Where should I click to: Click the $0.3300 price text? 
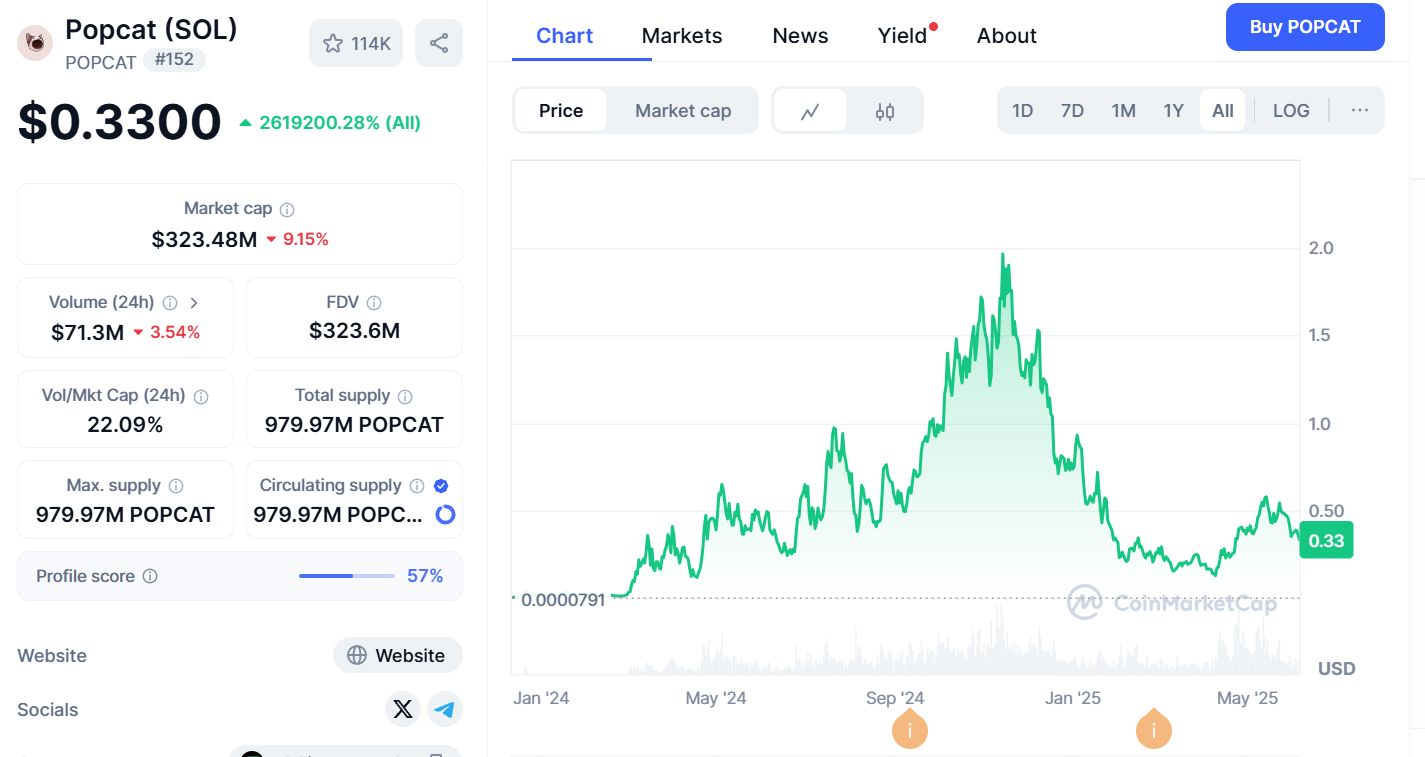(x=119, y=122)
